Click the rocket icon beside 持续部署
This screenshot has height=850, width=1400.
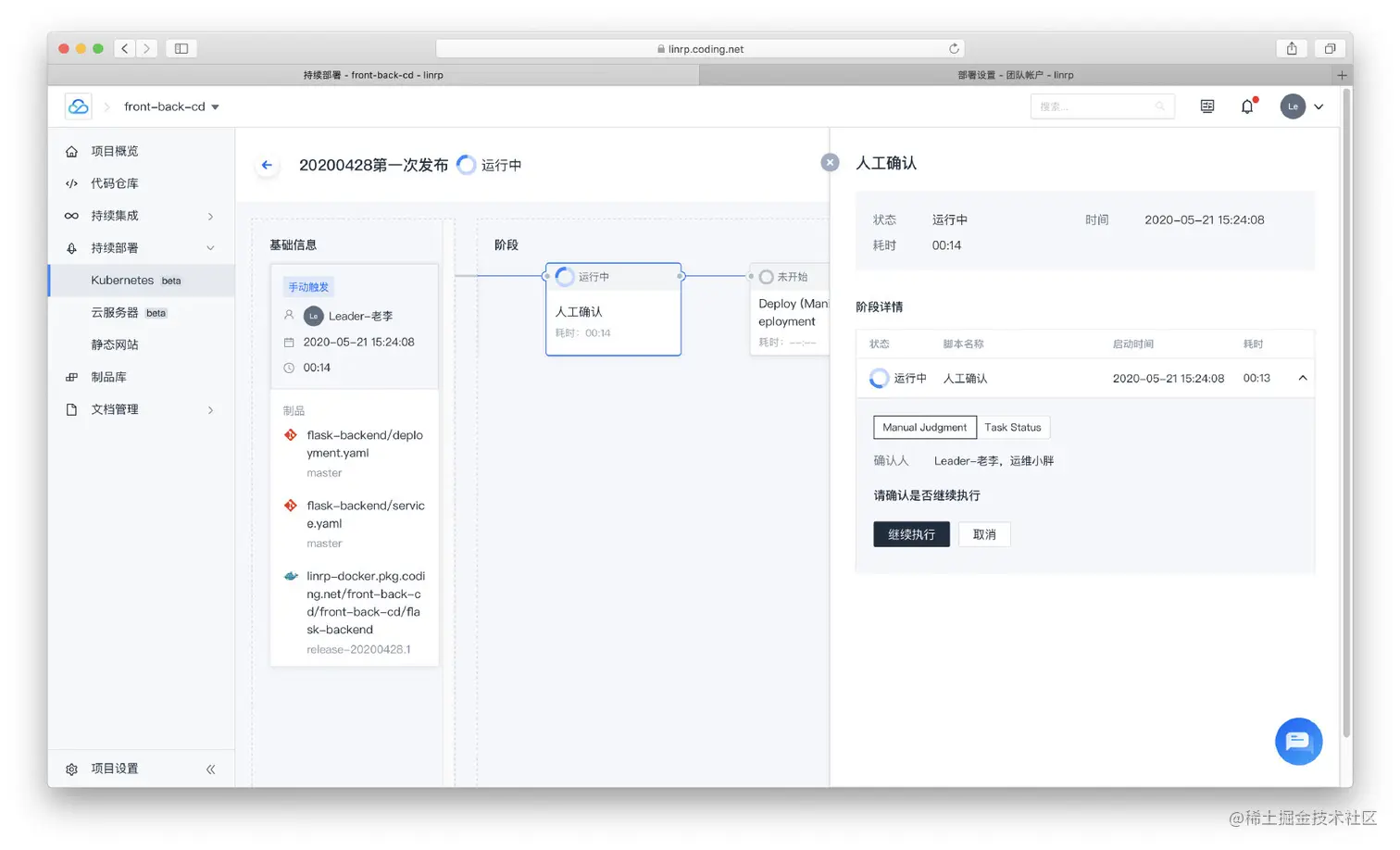coord(71,248)
